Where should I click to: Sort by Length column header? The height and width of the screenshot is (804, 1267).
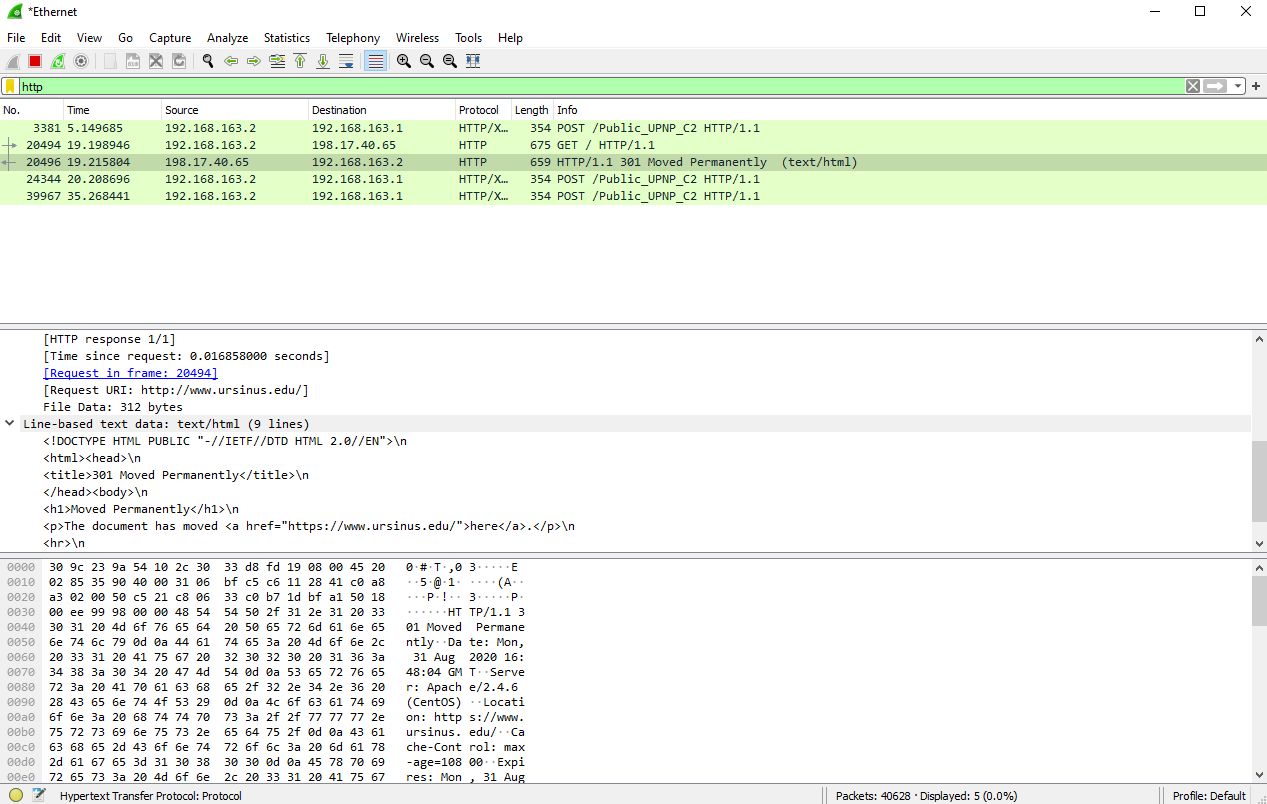tap(532, 110)
